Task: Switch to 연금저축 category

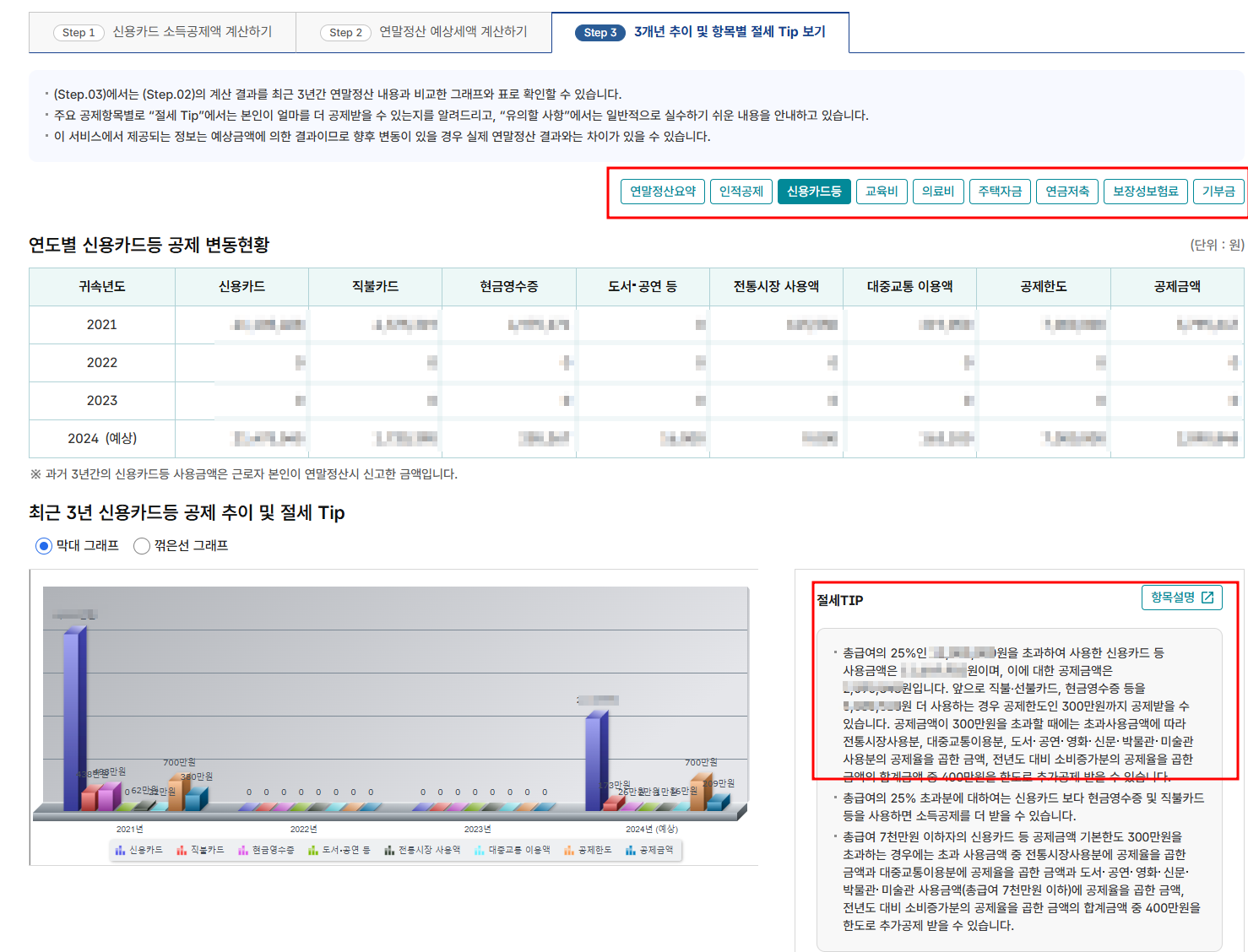Action: (x=1067, y=192)
